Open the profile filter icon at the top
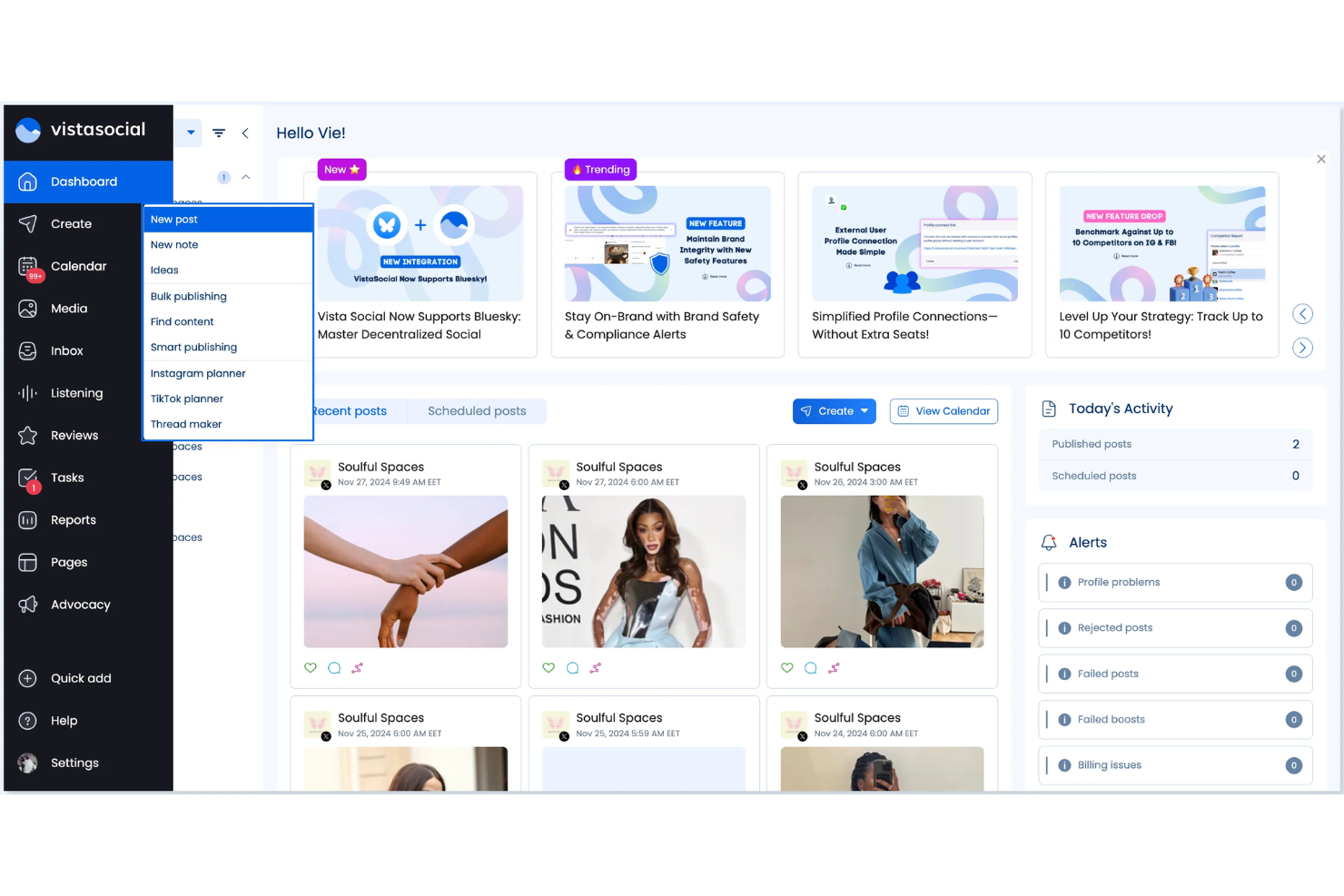1344x896 pixels. tap(218, 133)
